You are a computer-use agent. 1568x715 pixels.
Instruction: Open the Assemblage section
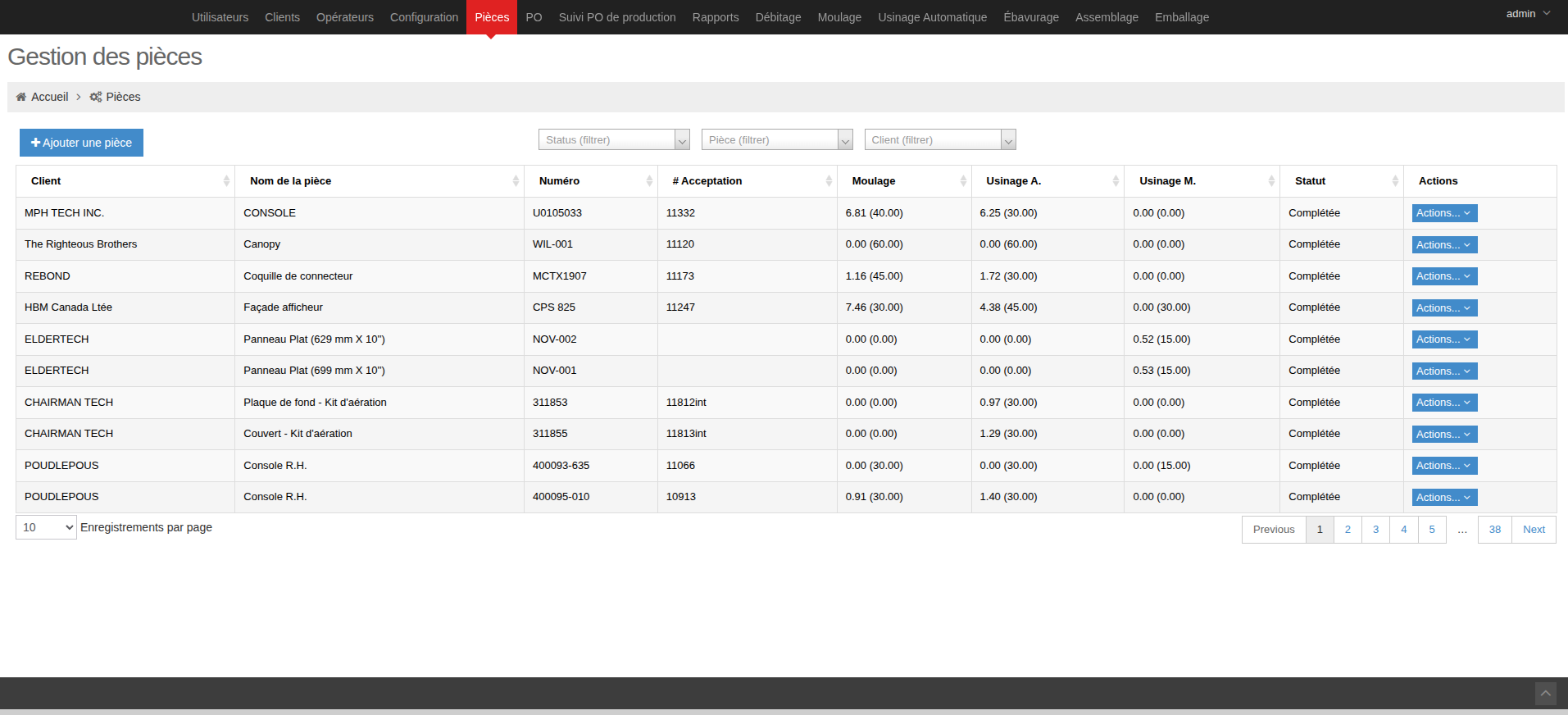point(1107,17)
